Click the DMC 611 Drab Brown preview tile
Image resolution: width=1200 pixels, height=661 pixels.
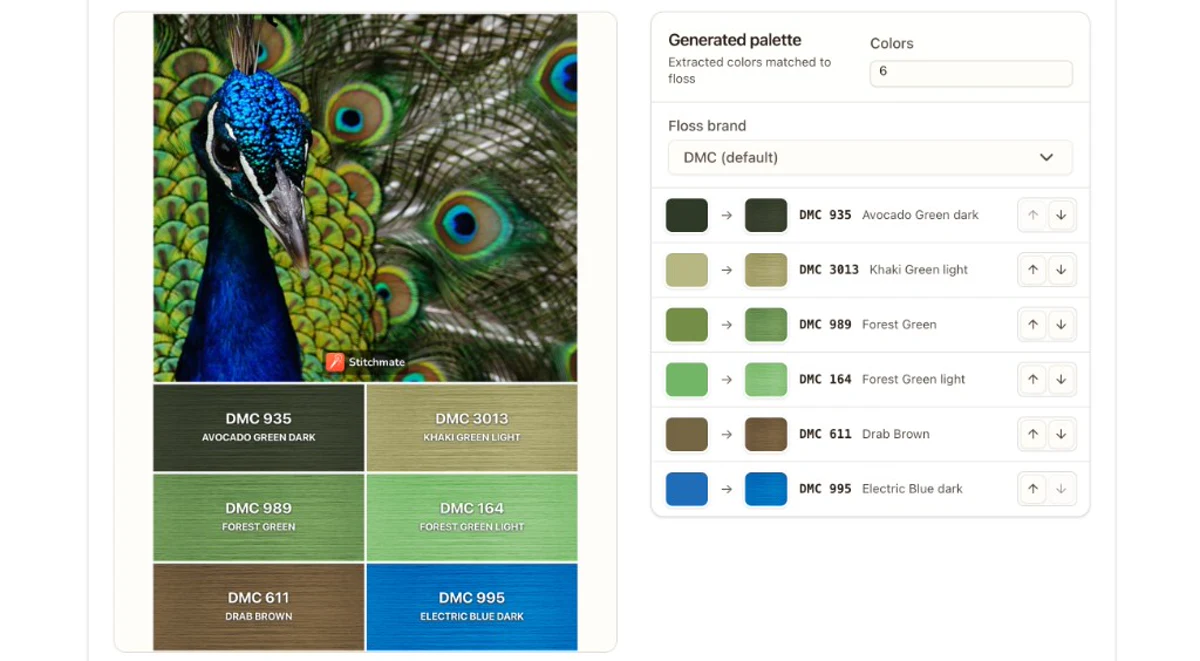[x=258, y=607]
